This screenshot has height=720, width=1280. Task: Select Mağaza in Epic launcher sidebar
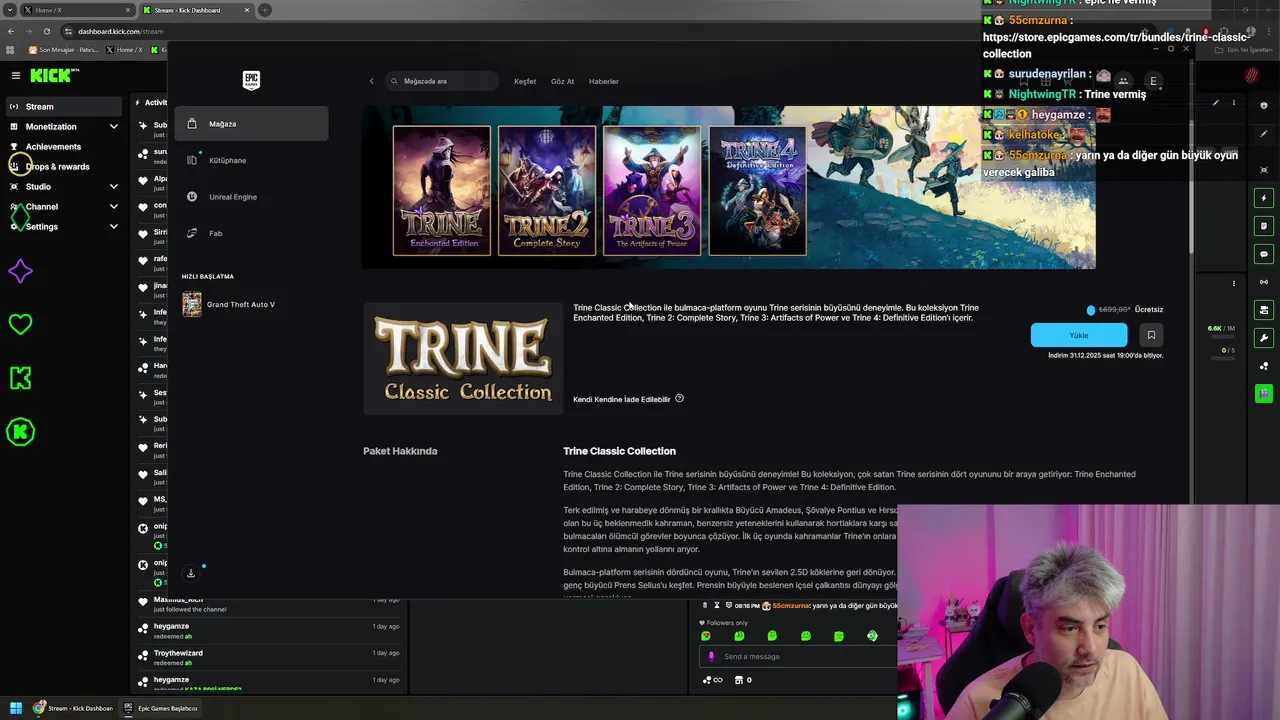coord(251,124)
